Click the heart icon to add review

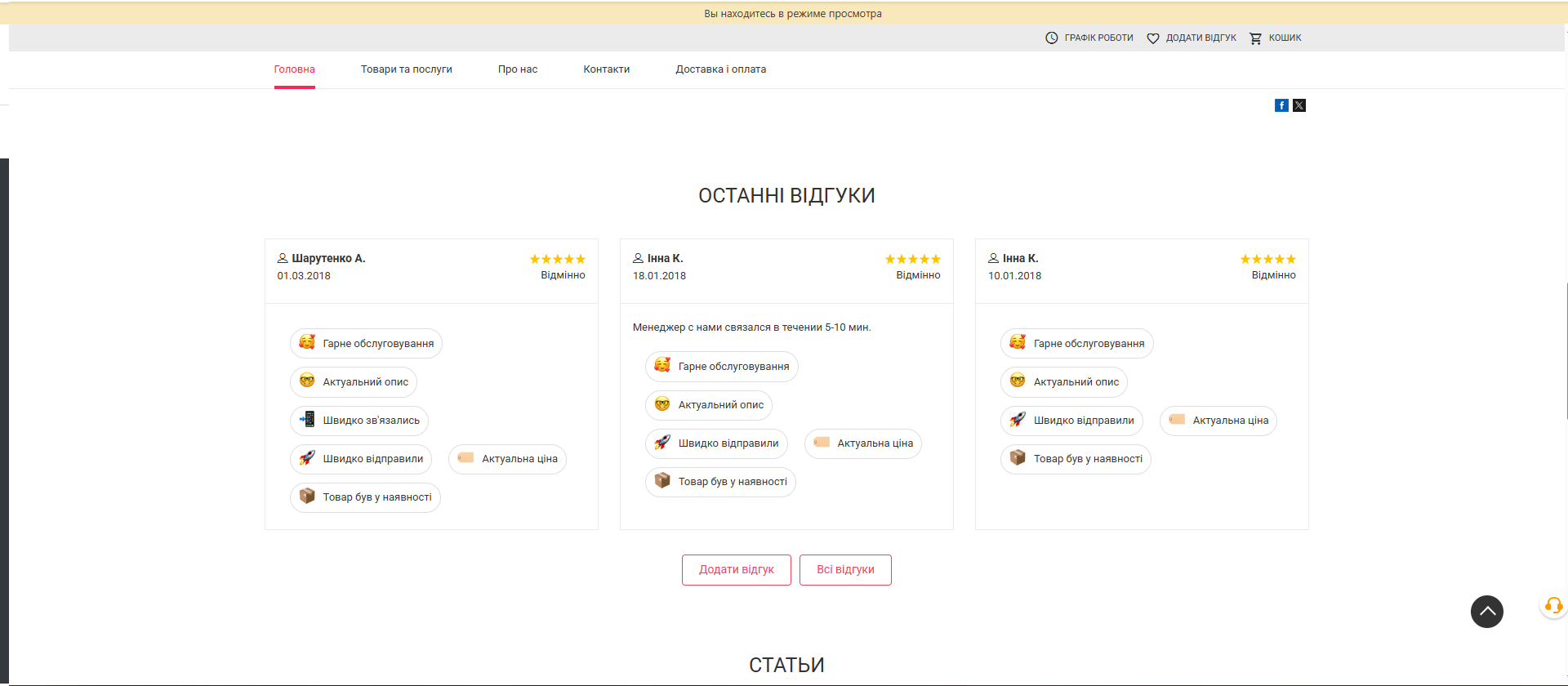click(x=1153, y=38)
